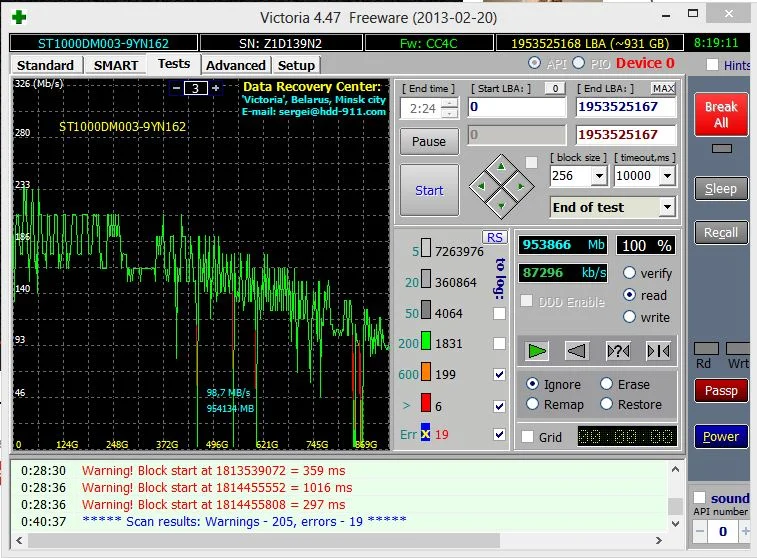Switch to the SMART tab
Viewport: 757px width, 558px height.
pos(116,65)
